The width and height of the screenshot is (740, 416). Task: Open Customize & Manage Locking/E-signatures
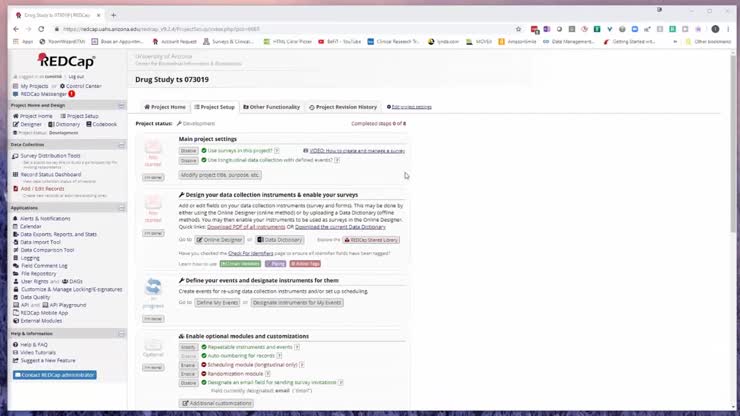click(71, 289)
